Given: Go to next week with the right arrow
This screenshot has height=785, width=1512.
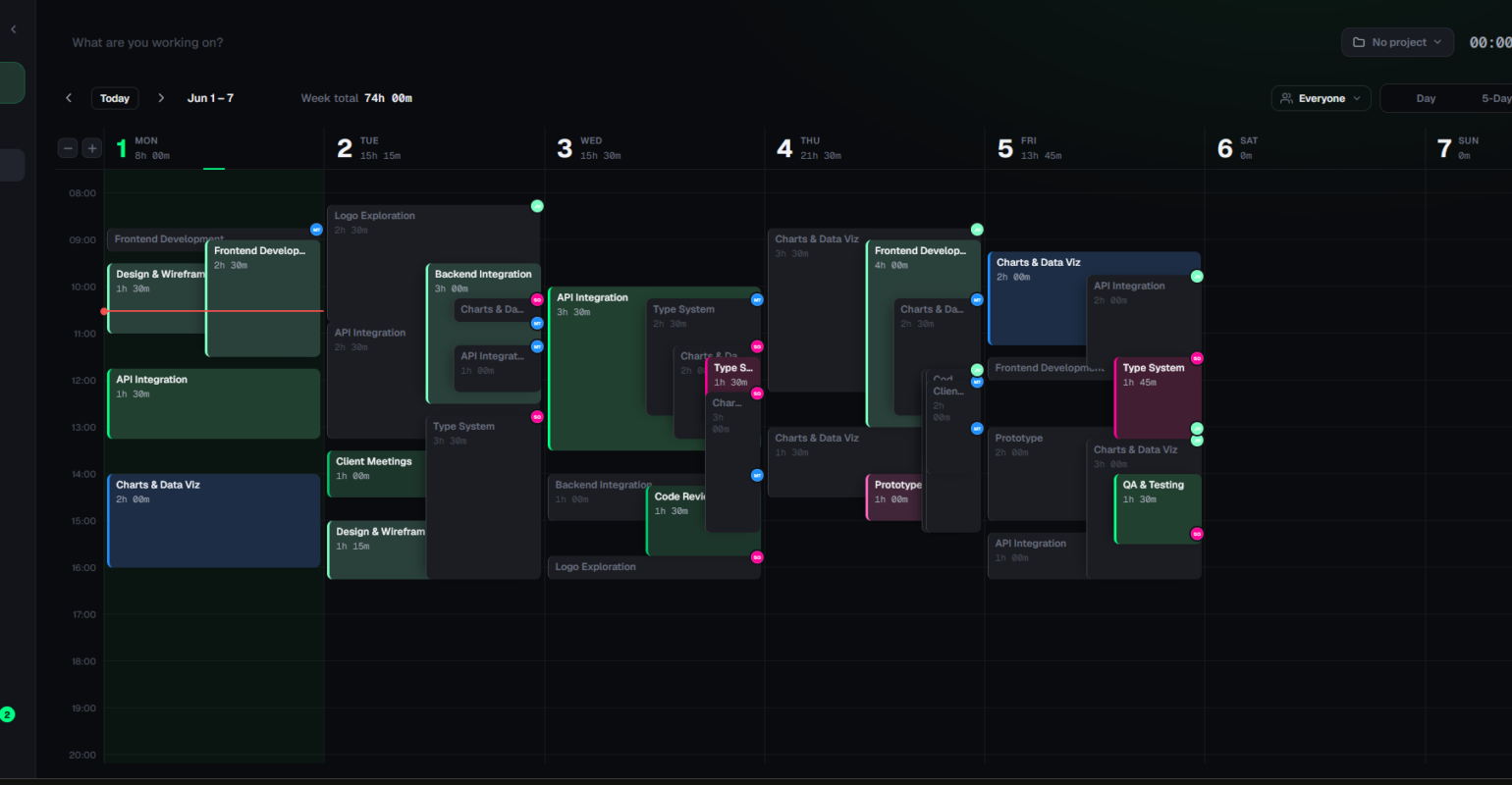Looking at the screenshot, I should [x=162, y=98].
